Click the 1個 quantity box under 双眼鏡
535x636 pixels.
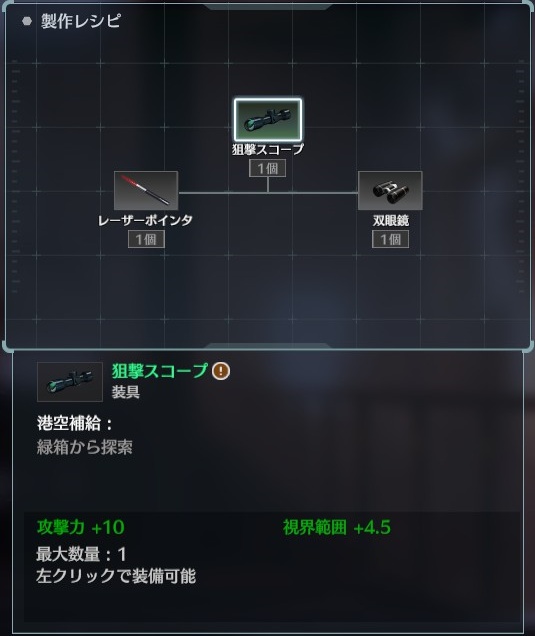(390, 239)
